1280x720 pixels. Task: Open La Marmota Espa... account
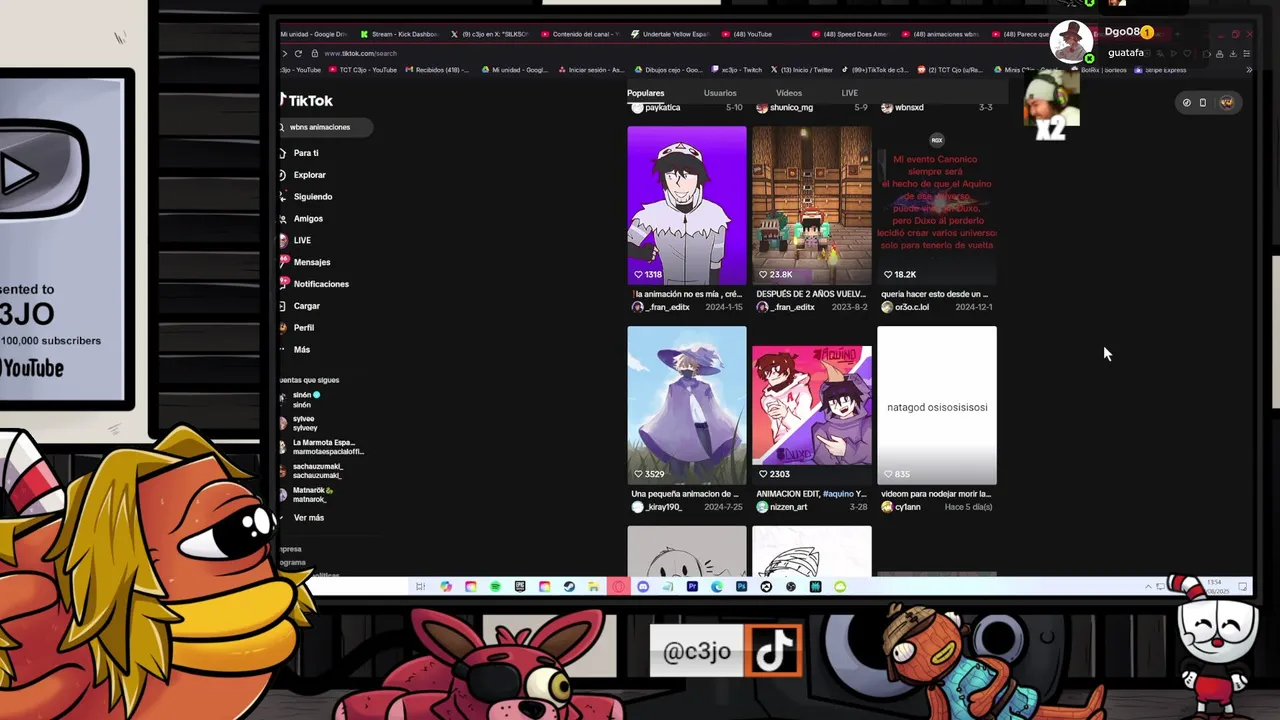coord(323,447)
